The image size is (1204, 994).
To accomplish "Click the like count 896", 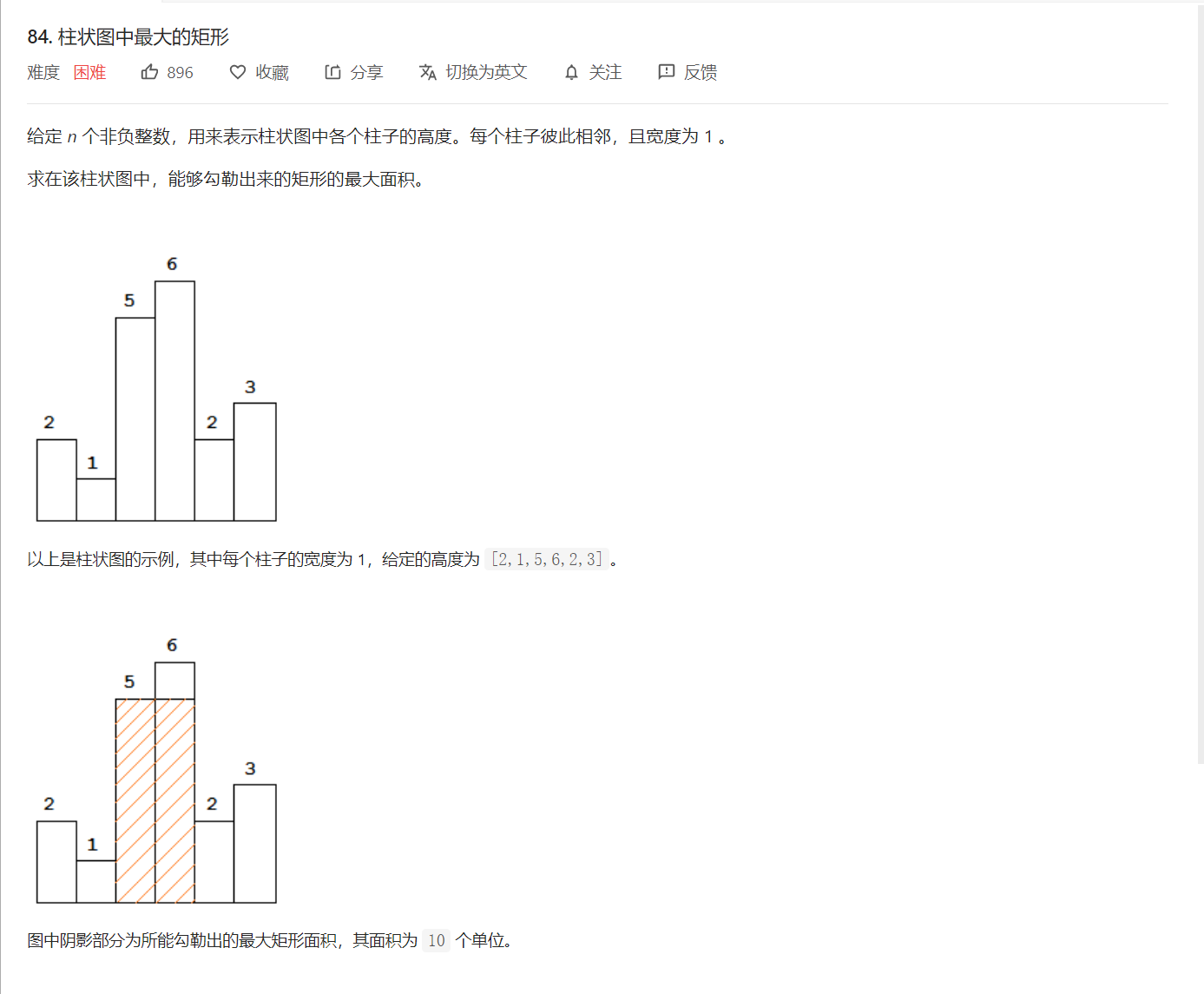I will tap(180, 73).
